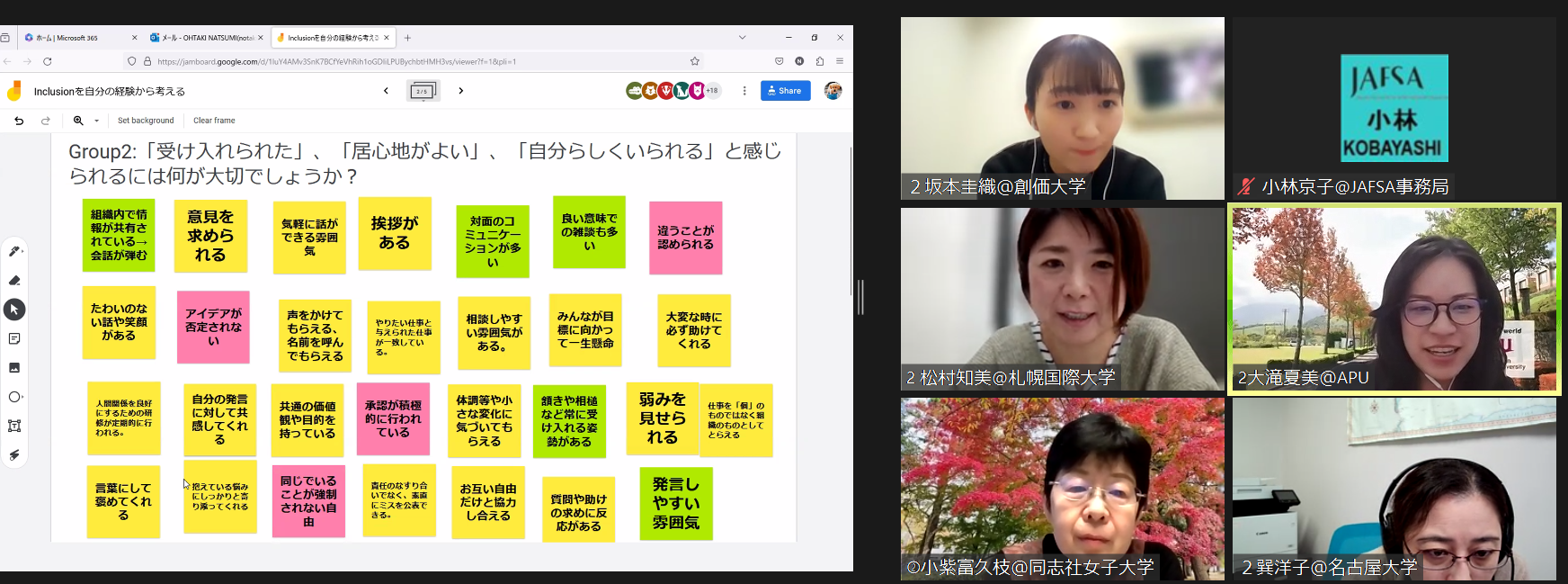The image size is (1568, 584).
Task: Select the pink note 承認が積極的に行われている
Action: click(x=393, y=418)
